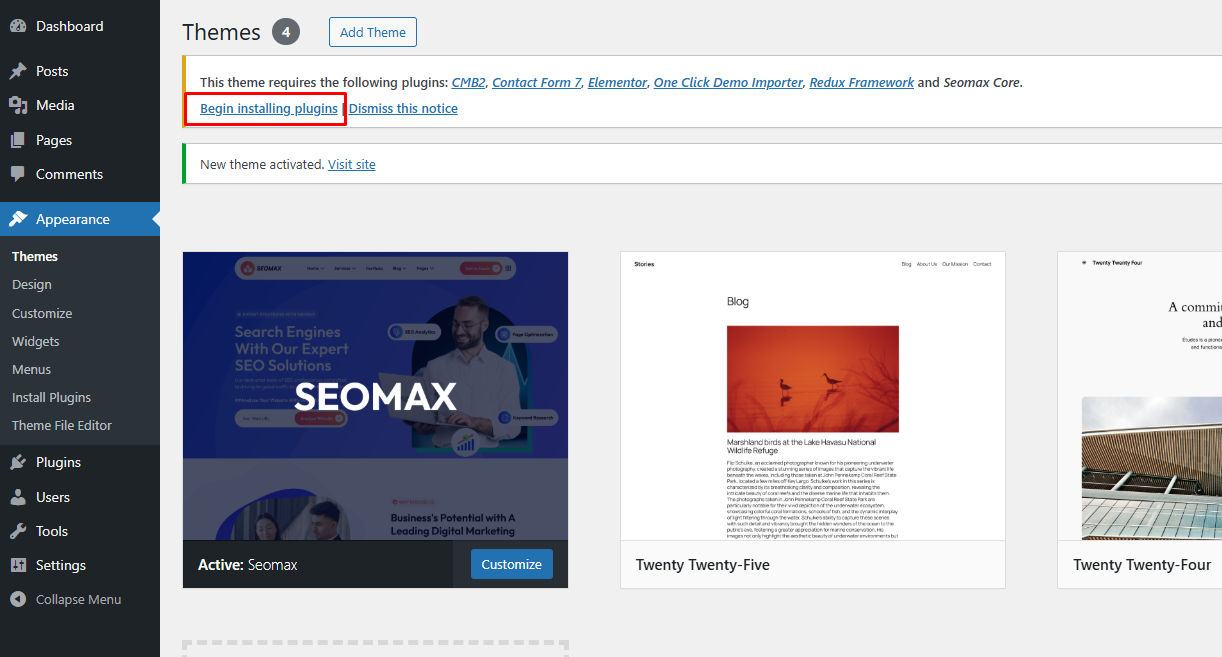
Task: Open the Plugins menu item
Action: [x=80, y=462]
